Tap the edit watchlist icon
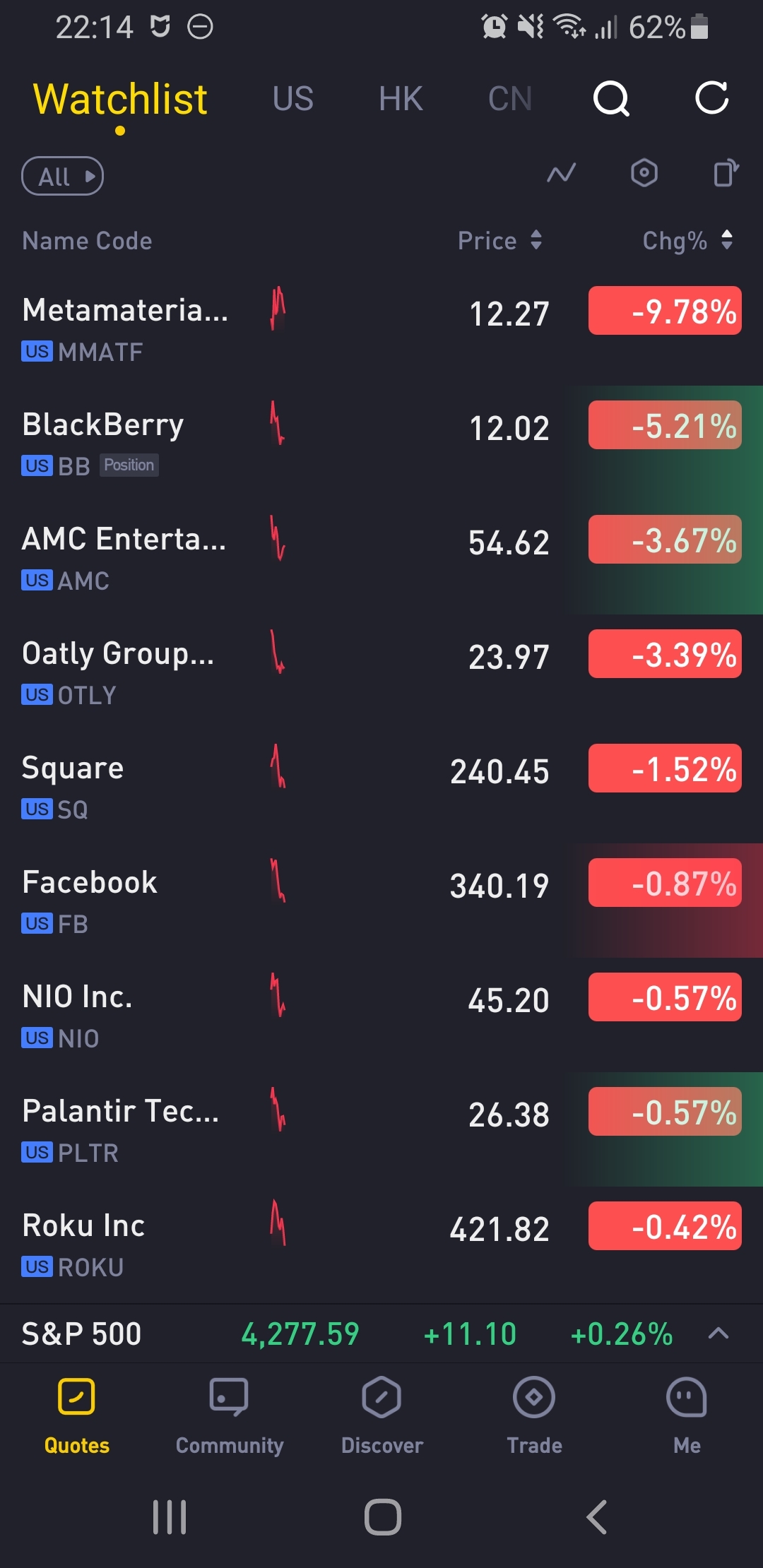The height and width of the screenshot is (1568, 763). click(x=726, y=173)
